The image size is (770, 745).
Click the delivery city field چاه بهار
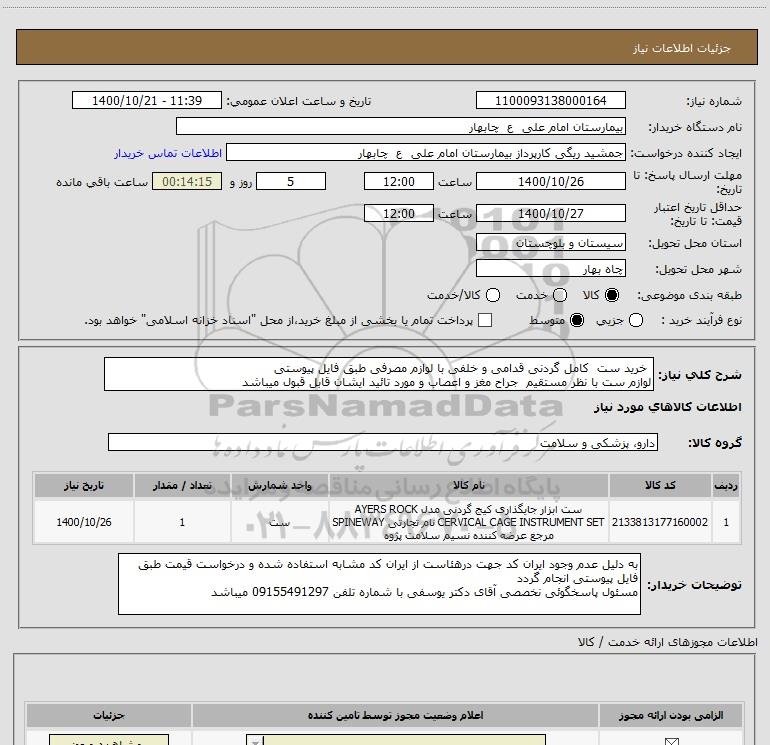[x=550, y=269]
